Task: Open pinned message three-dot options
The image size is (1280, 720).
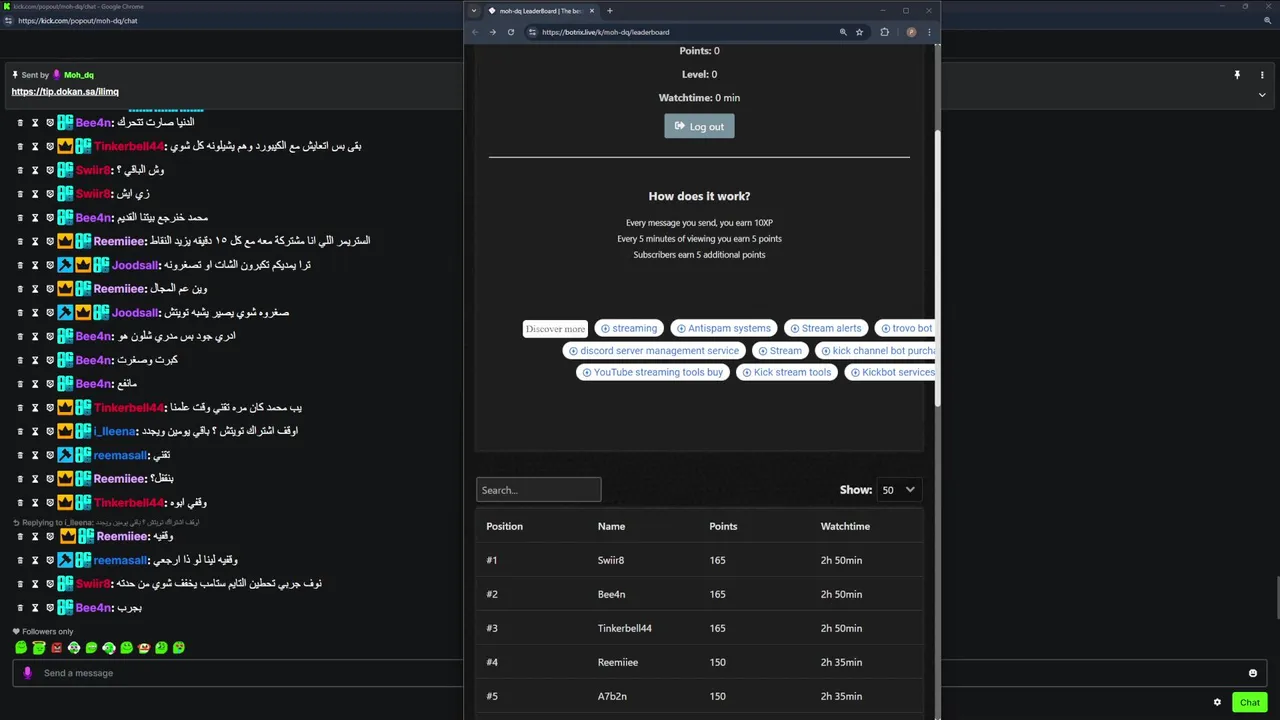Action: pyautogui.click(x=1262, y=75)
